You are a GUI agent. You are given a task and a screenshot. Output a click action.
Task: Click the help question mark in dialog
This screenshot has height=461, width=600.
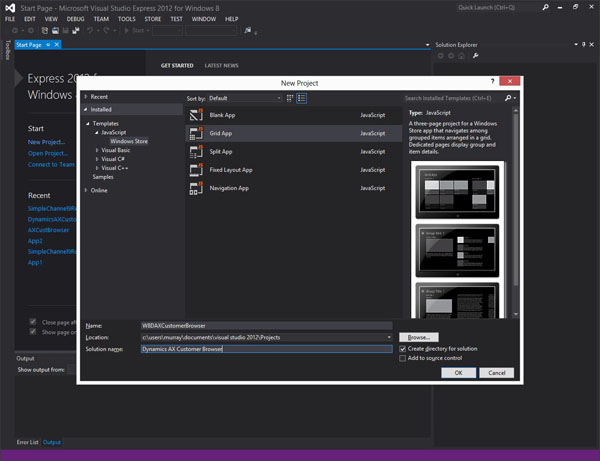coord(492,81)
